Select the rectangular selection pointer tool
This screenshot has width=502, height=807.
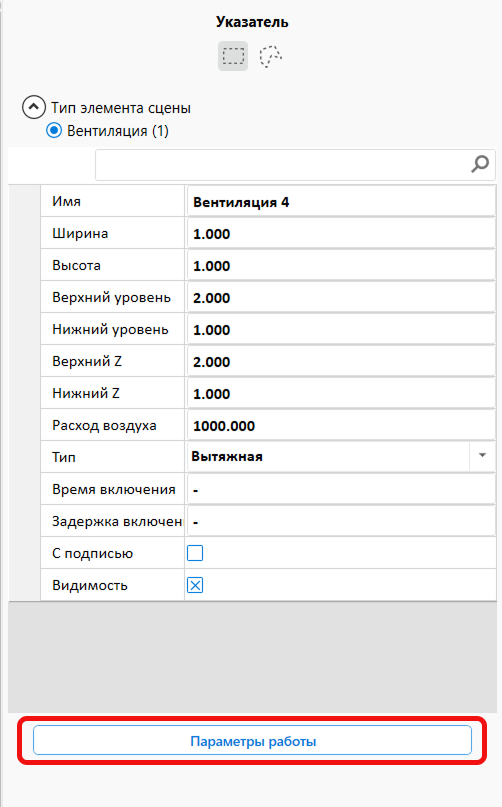[233, 56]
